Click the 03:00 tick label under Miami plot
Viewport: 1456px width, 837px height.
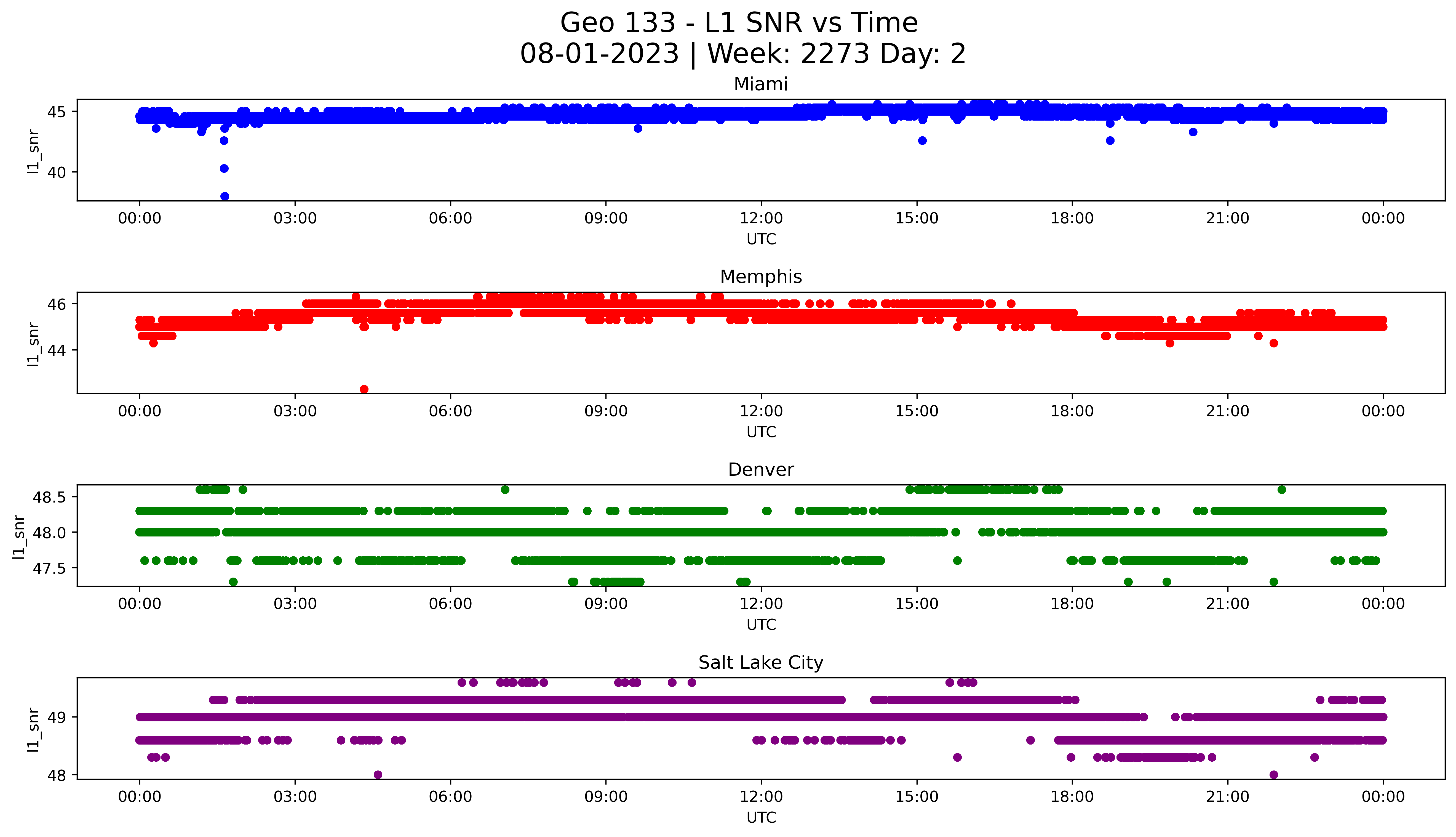pyautogui.click(x=295, y=219)
